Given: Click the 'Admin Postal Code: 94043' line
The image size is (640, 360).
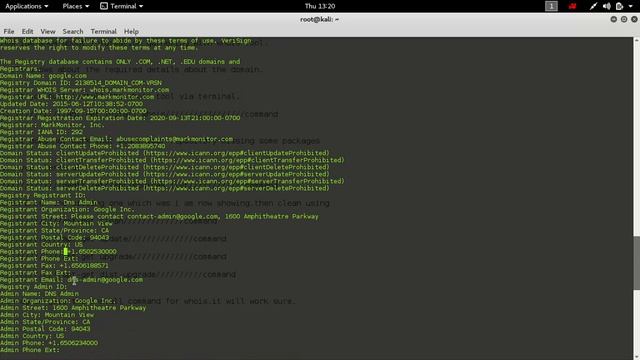Looking at the screenshot, I should coord(45,329).
